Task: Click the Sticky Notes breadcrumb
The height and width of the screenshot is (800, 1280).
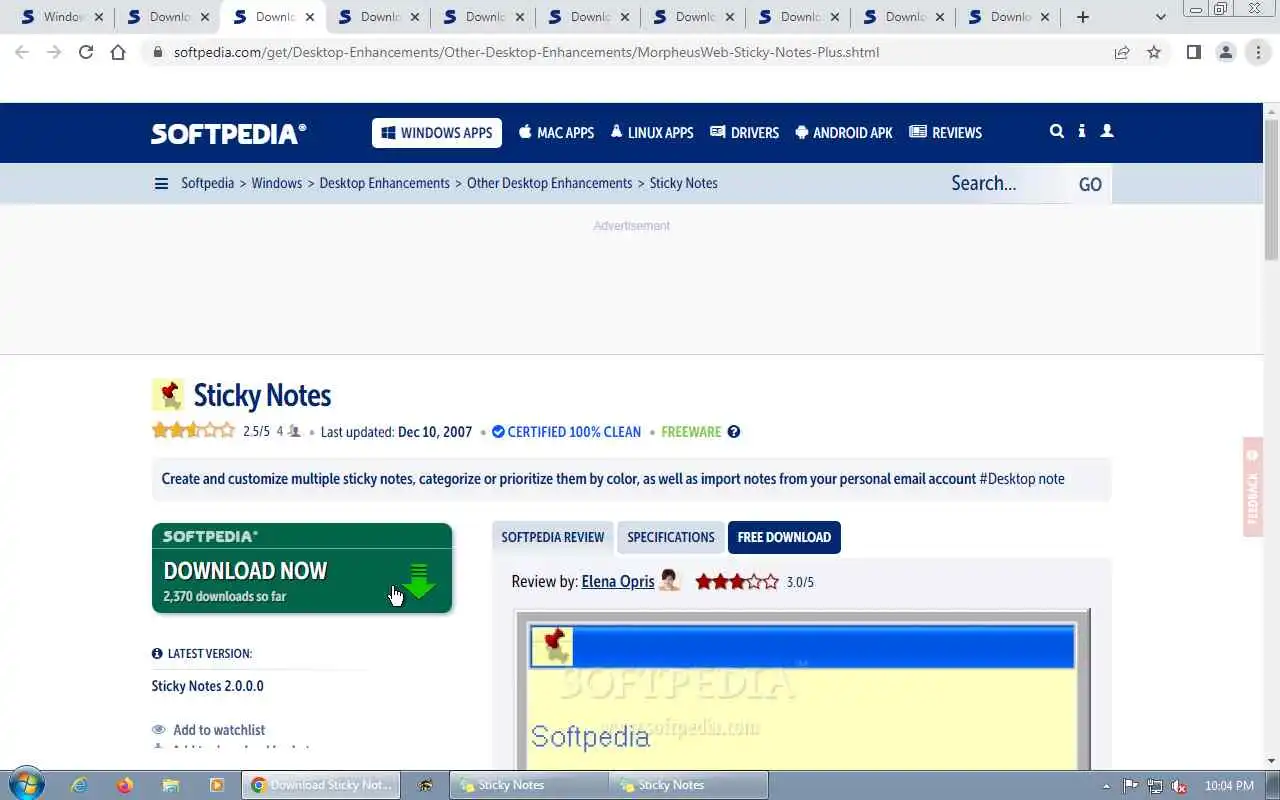Action: click(684, 183)
